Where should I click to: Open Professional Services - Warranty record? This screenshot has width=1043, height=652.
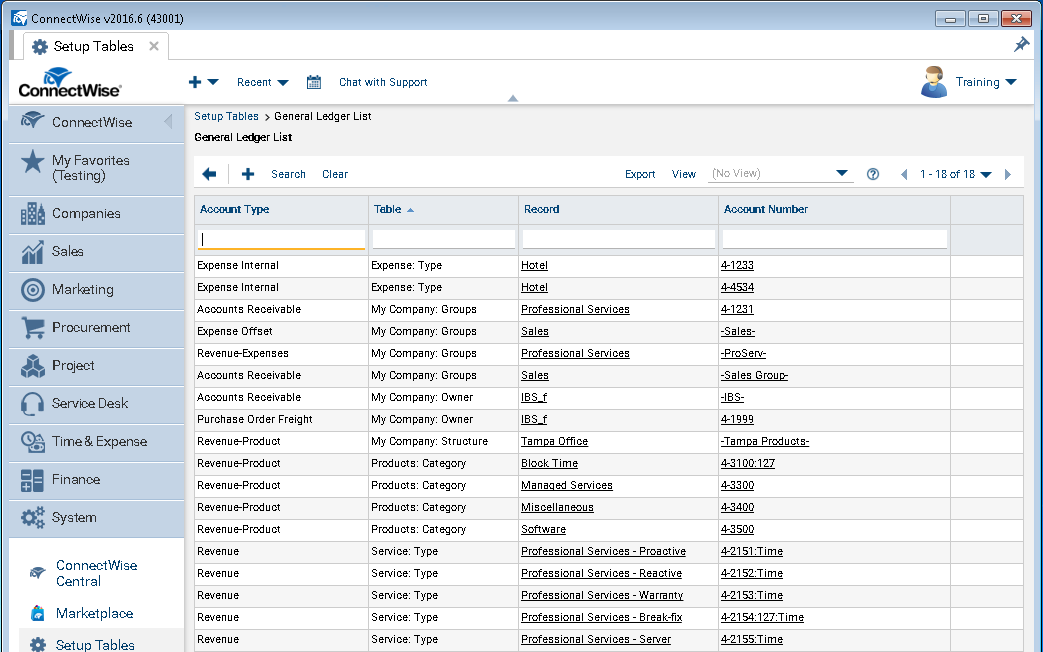pyautogui.click(x=602, y=595)
